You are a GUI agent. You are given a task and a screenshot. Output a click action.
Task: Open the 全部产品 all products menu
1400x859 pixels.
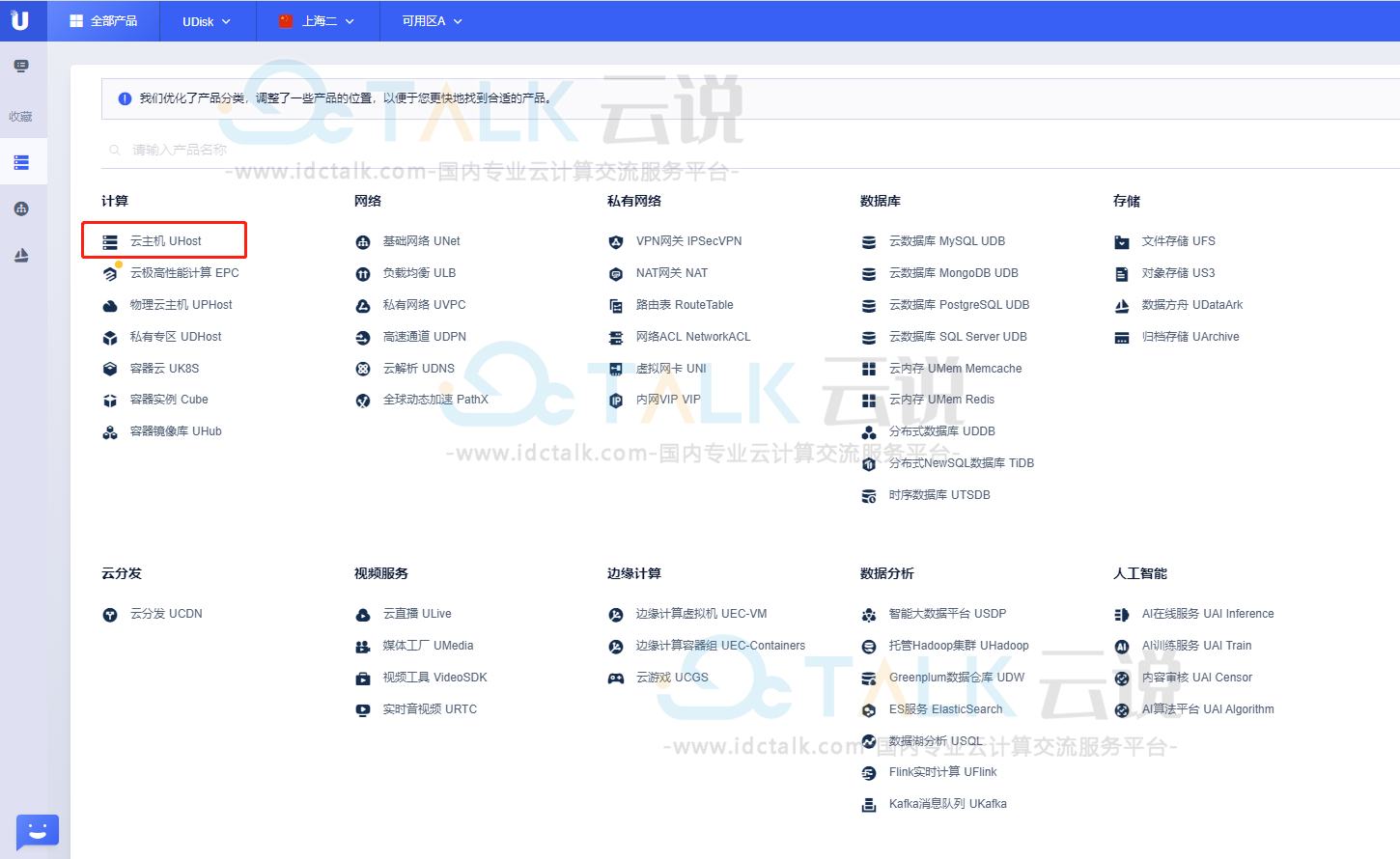[x=104, y=20]
